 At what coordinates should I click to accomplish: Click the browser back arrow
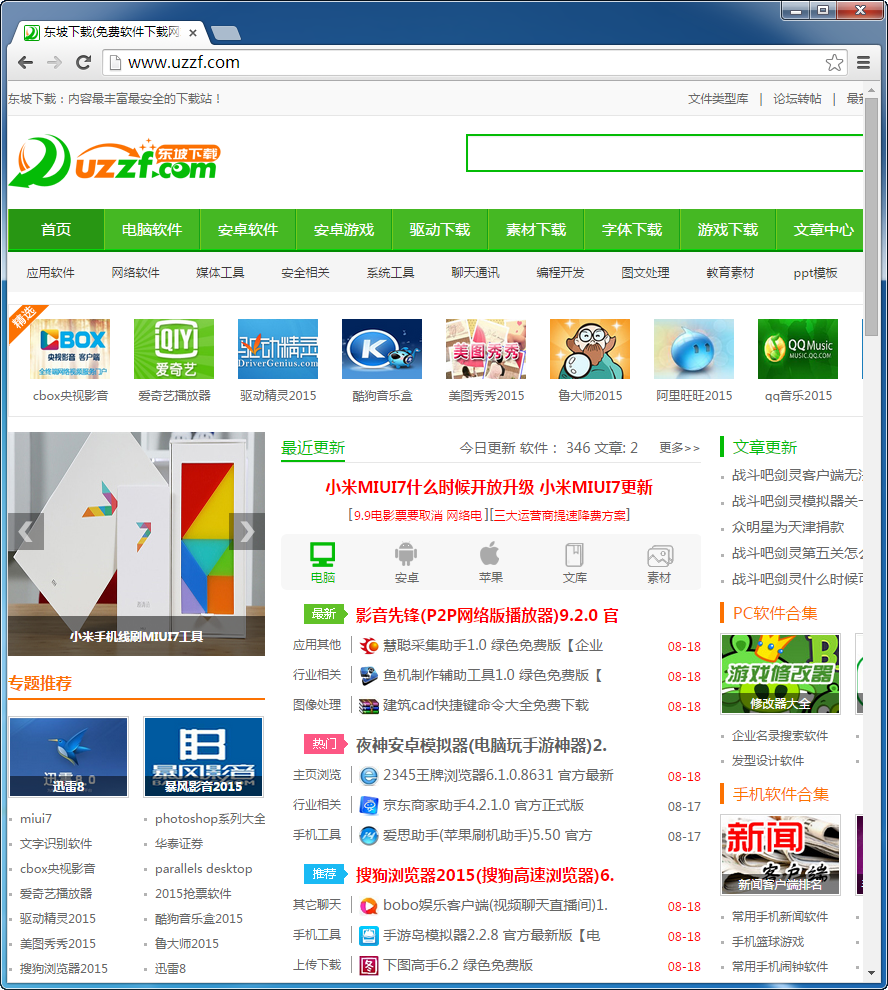(25, 63)
